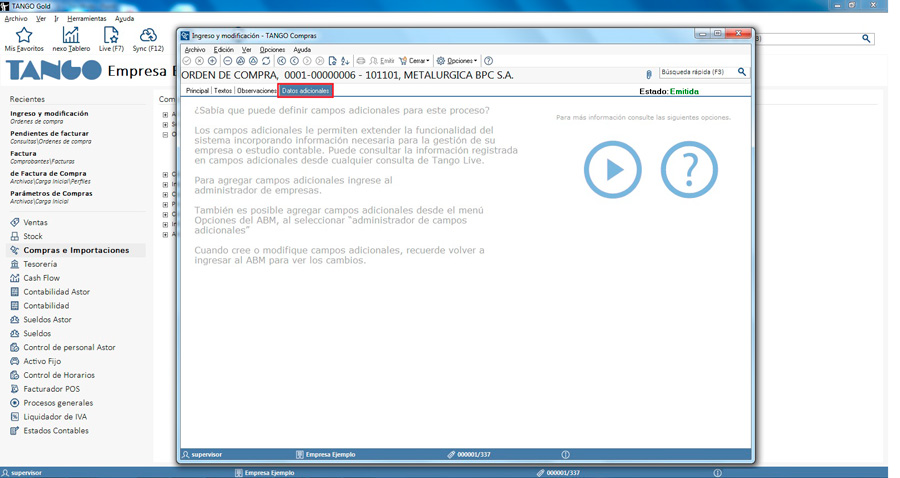Play the additional fields video tutorial
900x478 pixels.
[612, 169]
